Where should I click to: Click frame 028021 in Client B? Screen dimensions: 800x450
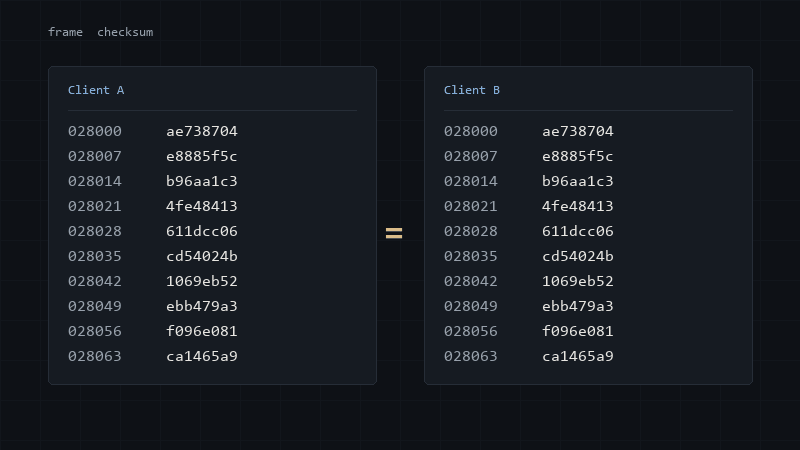pos(471,206)
